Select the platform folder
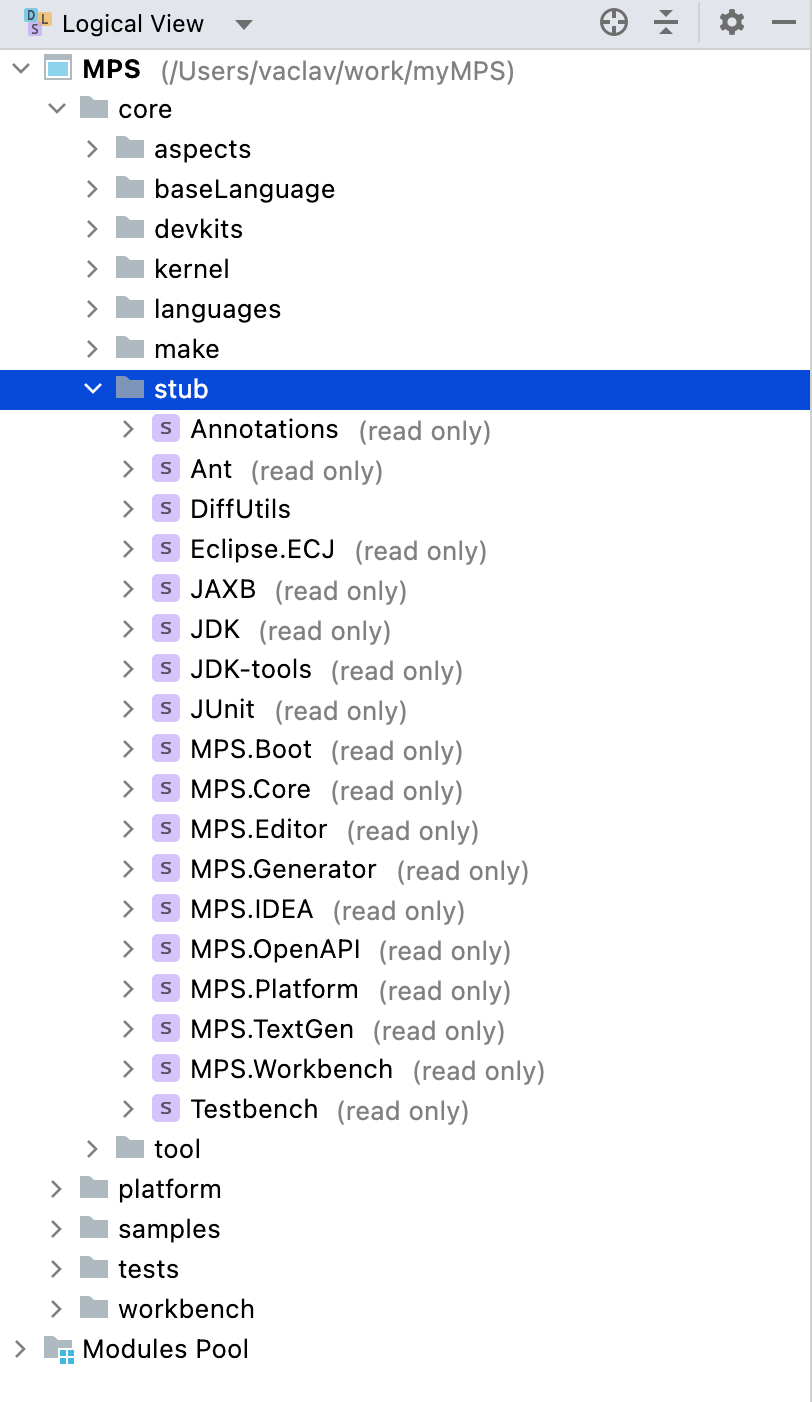This screenshot has width=812, height=1402. [x=168, y=1188]
